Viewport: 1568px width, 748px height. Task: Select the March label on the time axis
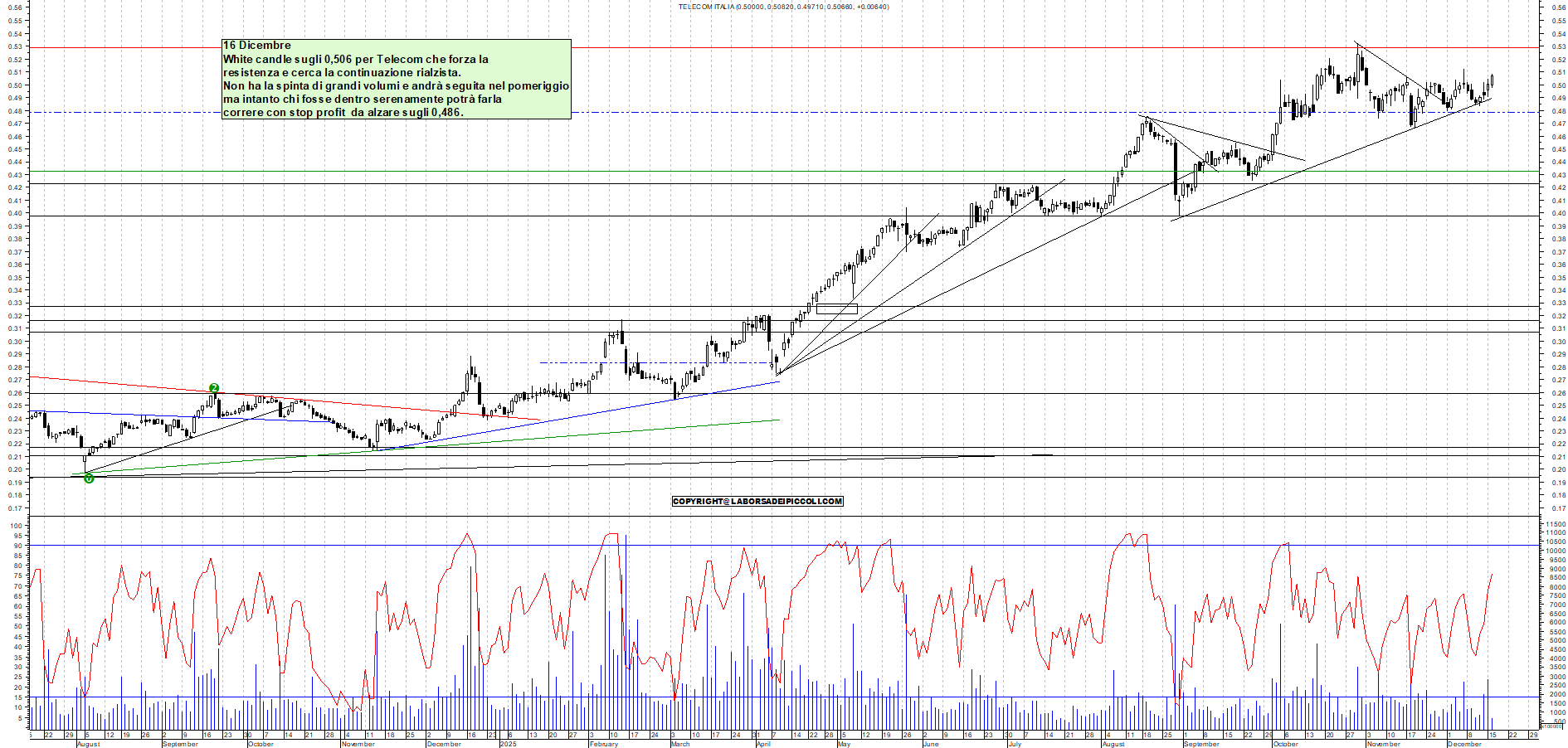pyautogui.click(x=679, y=744)
